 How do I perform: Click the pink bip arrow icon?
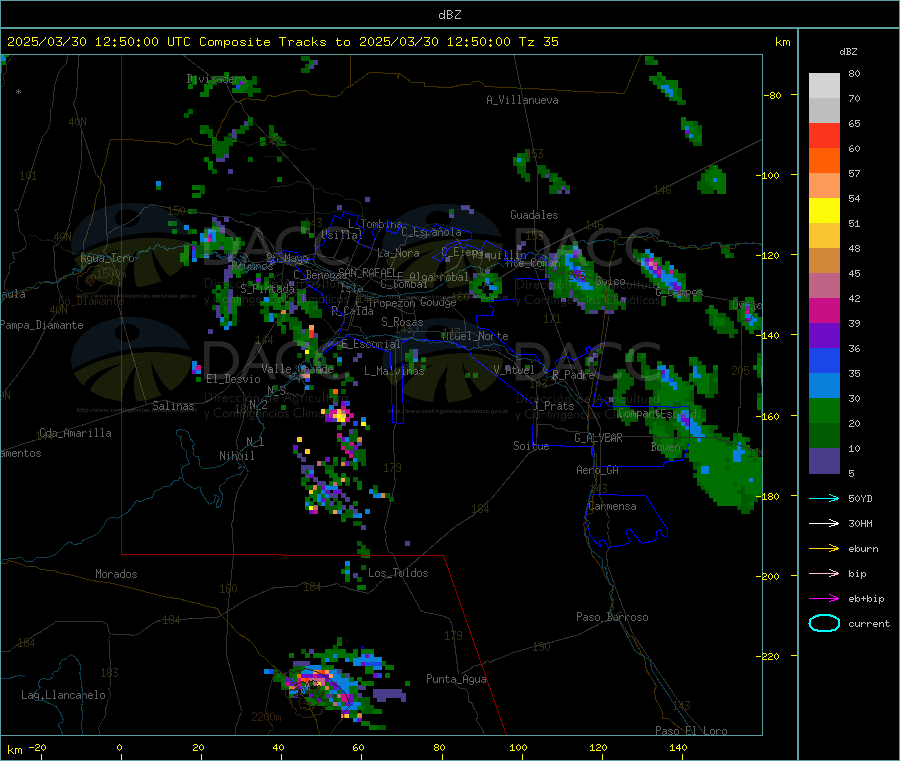tap(824, 573)
